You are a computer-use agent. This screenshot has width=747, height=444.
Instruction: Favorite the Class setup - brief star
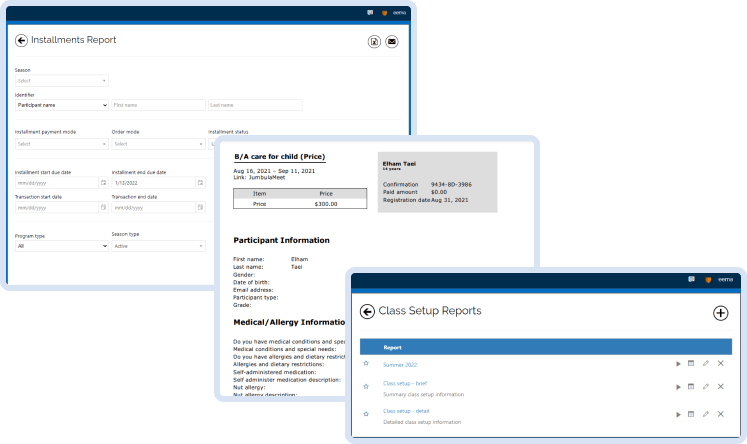click(366, 386)
